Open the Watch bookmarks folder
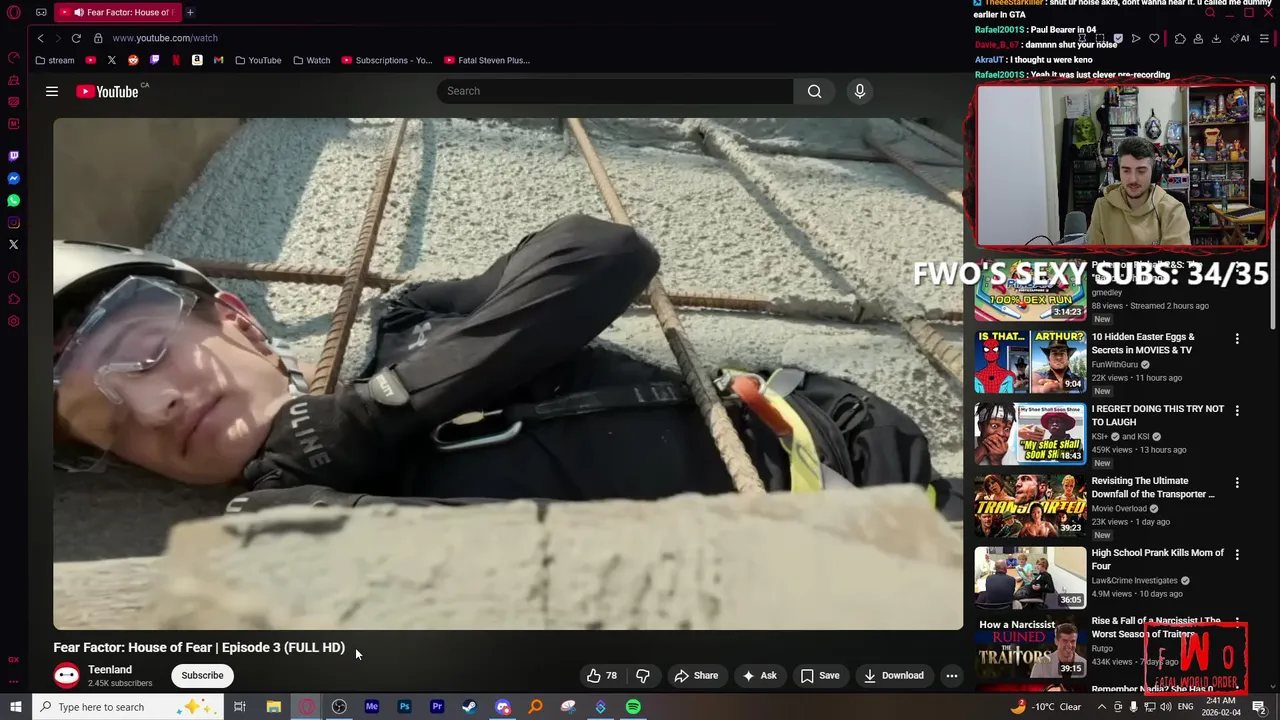The width and height of the screenshot is (1280, 720). (312, 60)
